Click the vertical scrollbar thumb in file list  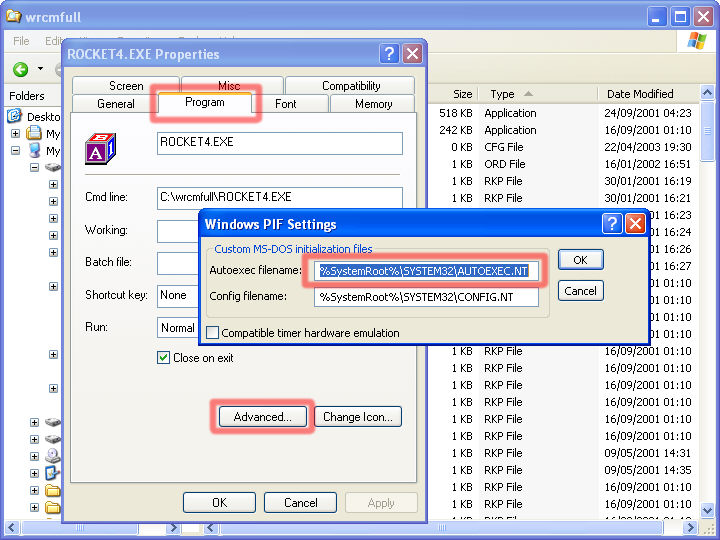pyautogui.click(x=708, y=132)
